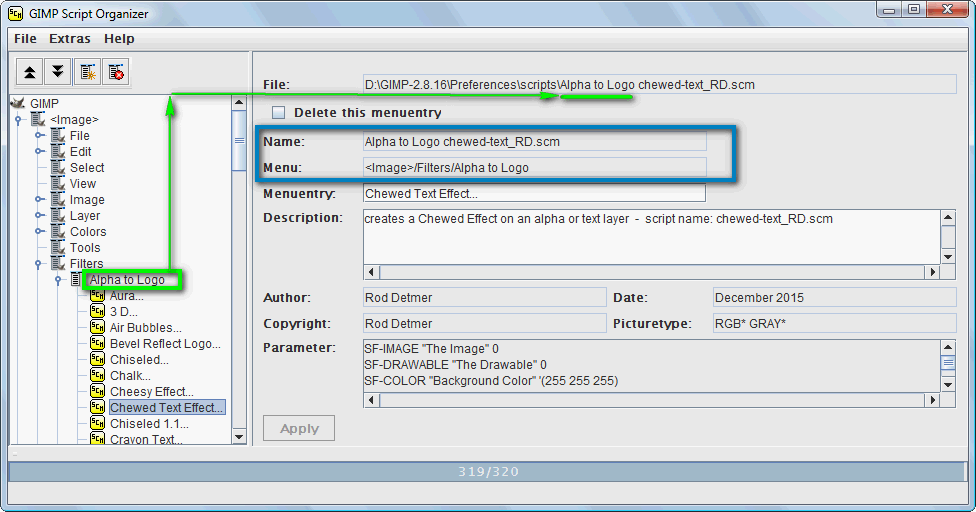Image resolution: width=976 pixels, height=512 pixels.
Task: Click the script icon for Air Bubbles...
Action: pos(97,327)
